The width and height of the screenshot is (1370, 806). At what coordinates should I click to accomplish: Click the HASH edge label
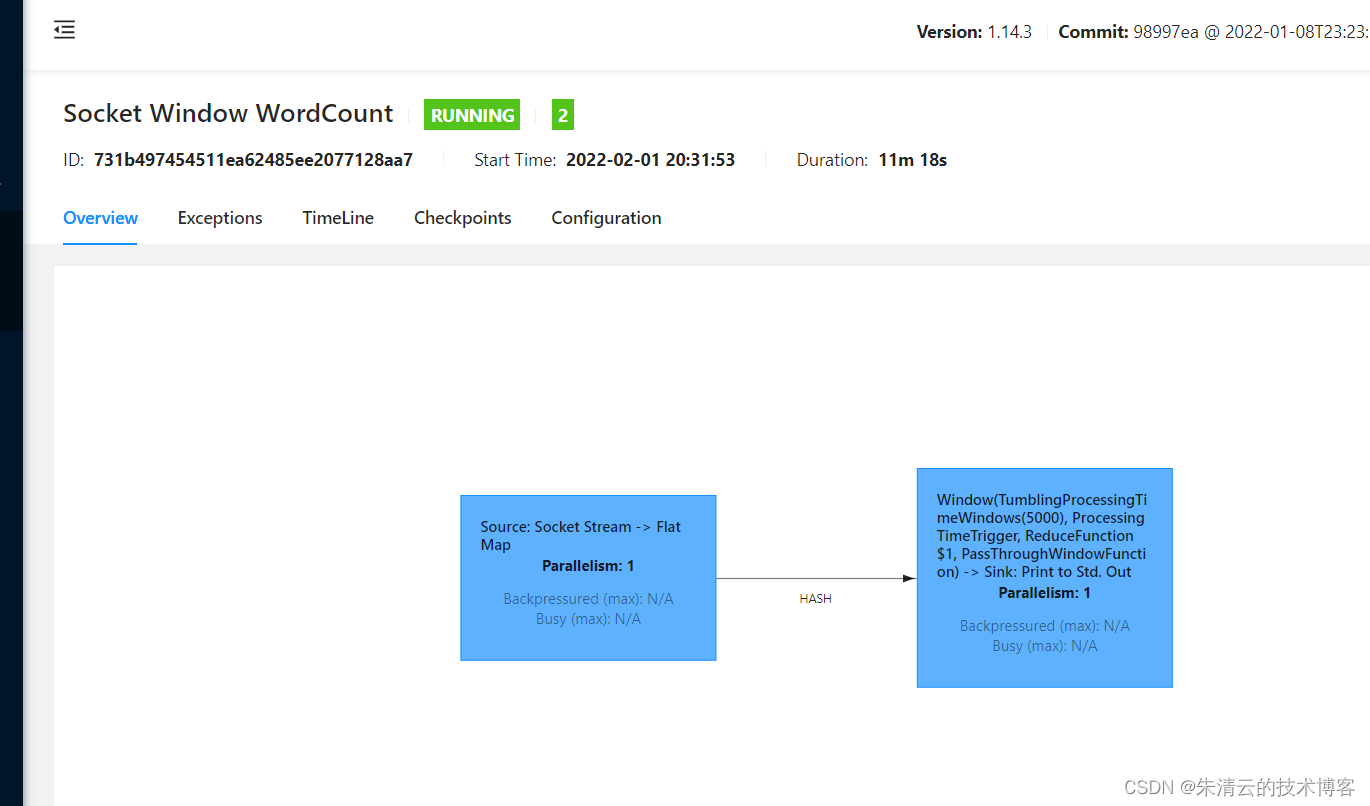click(815, 599)
